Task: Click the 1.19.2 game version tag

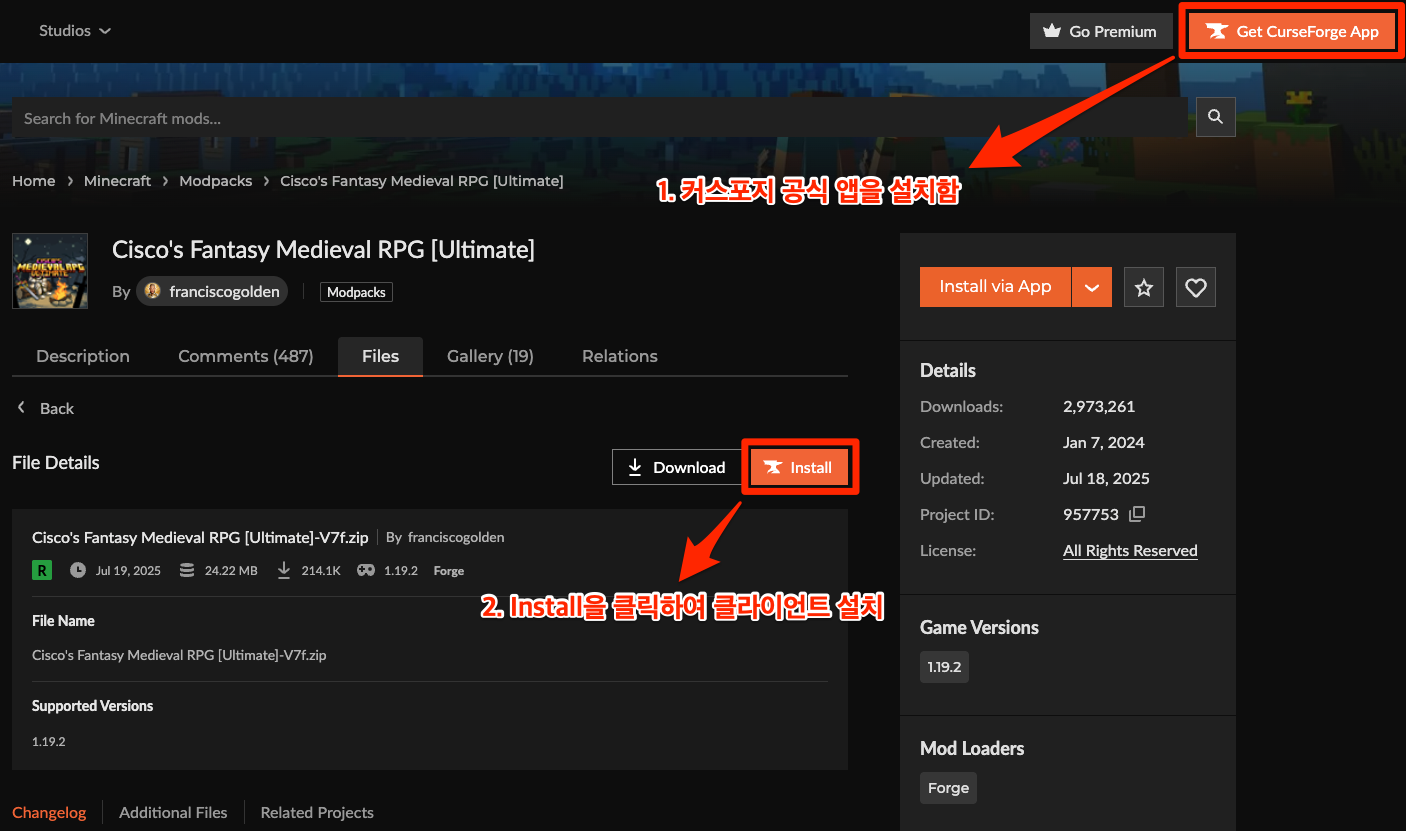Action: point(944,667)
